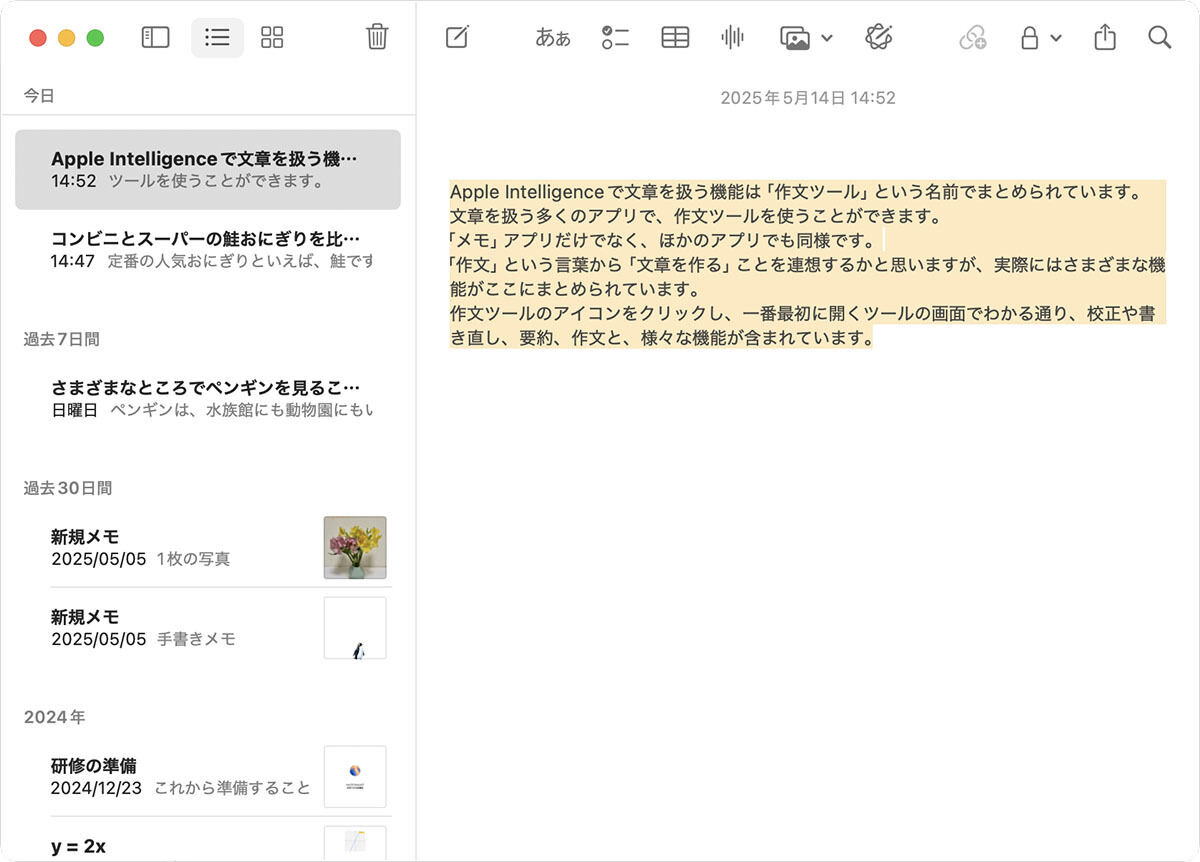The width and height of the screenshot is (1200, 862).
Task: Click the 過去7日間 section header
Action: tap(62, 339)
